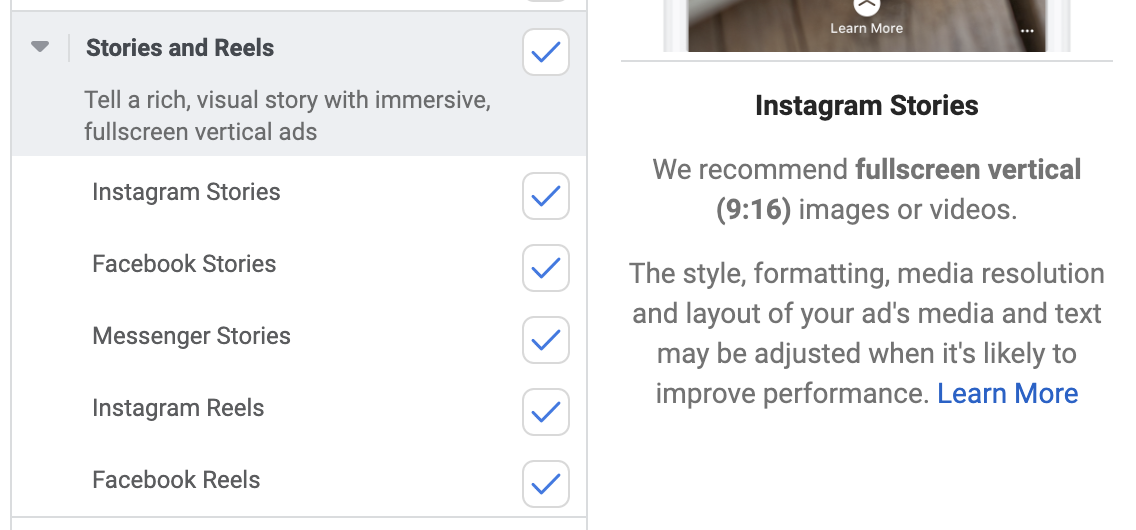Screen dimensions: 1136x530
Task: Open the three-dot menu in ad preview
Action: click(1027, 31)
